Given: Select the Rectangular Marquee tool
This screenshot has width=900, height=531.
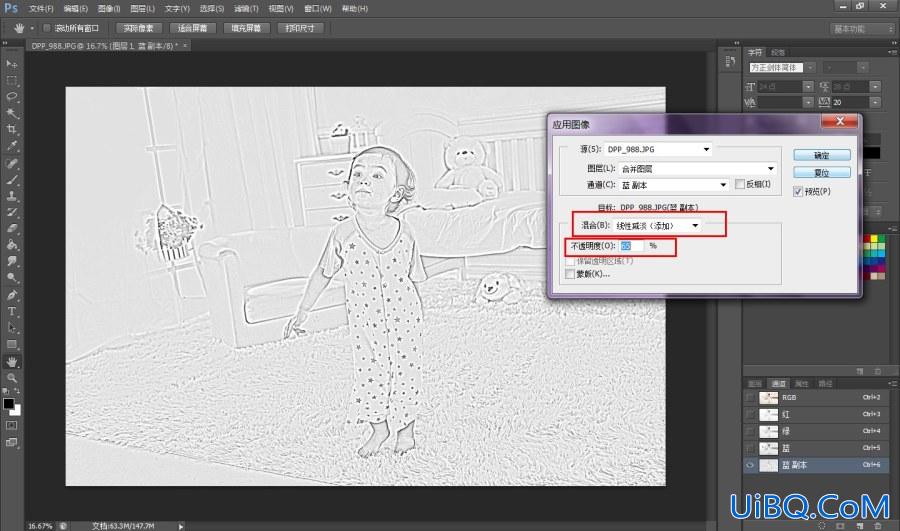Looking at the screenshot, I should (x=11, y=80).
